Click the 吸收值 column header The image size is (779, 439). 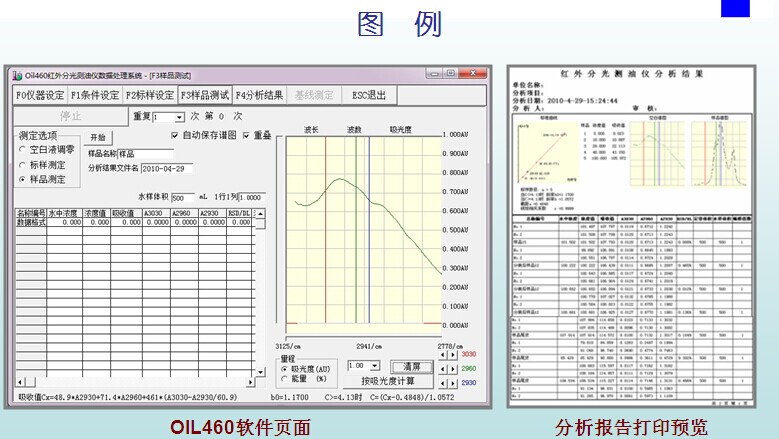126,214
